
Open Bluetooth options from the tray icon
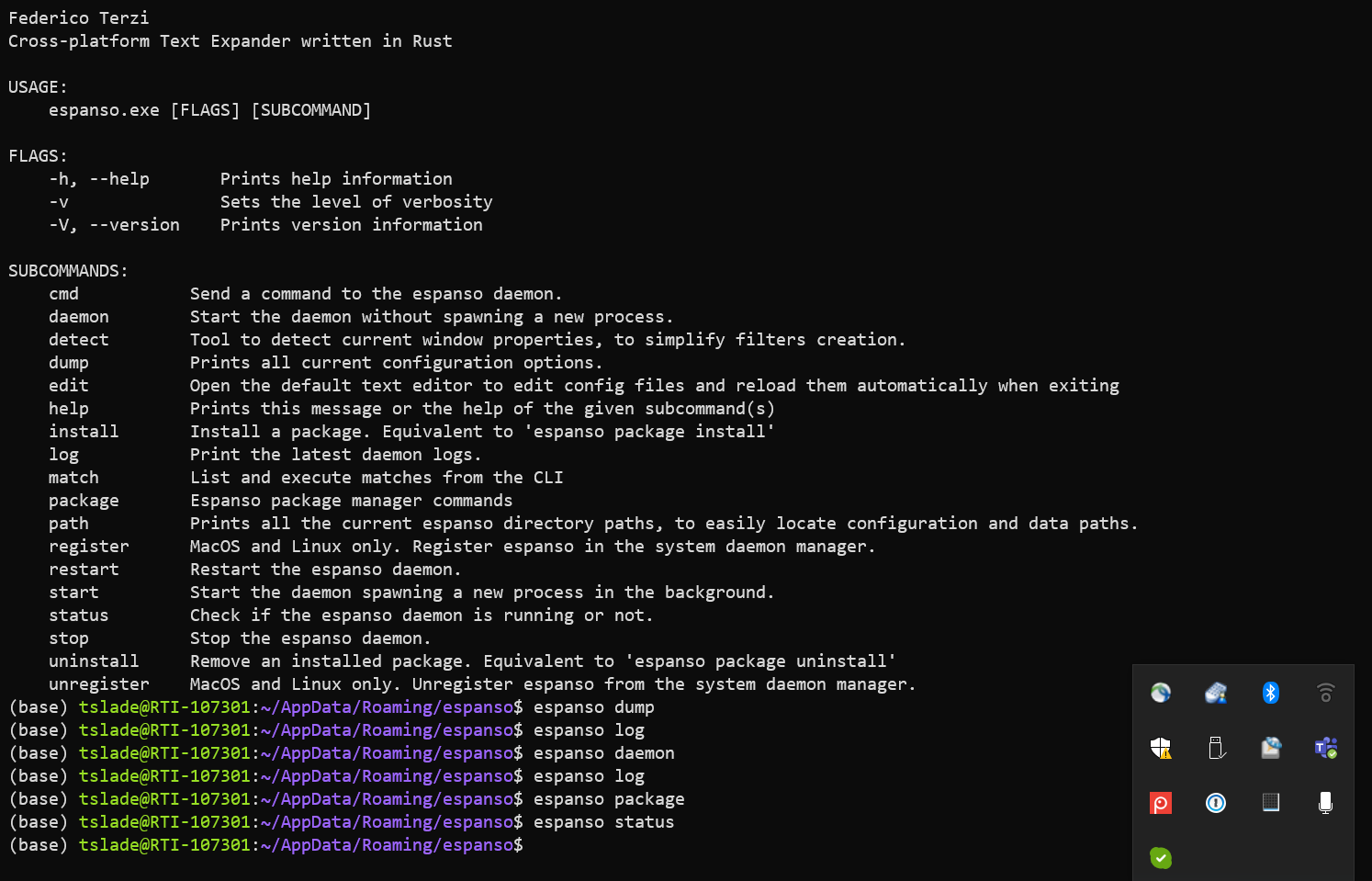click(1271, 693)
